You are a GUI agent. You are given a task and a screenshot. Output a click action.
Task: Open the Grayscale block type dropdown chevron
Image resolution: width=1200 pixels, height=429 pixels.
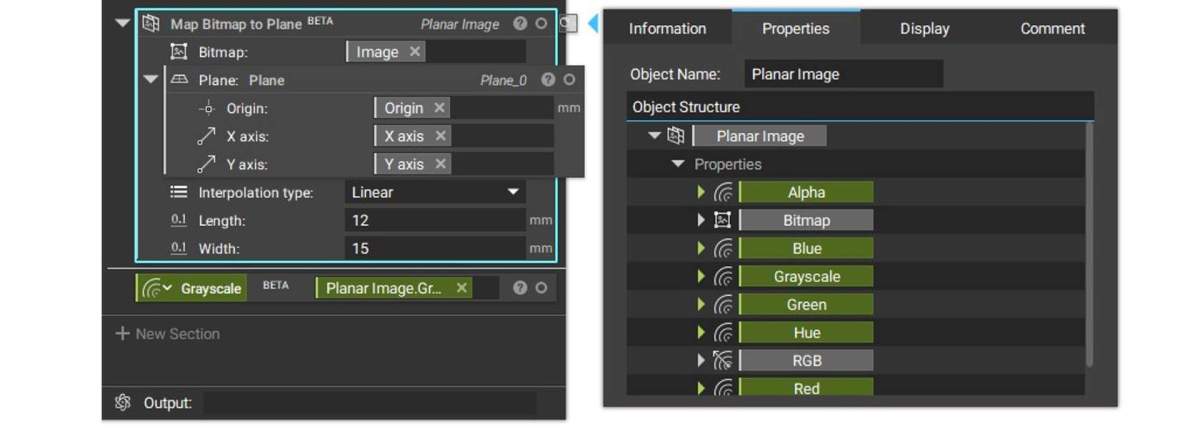[x=168, y=288]
